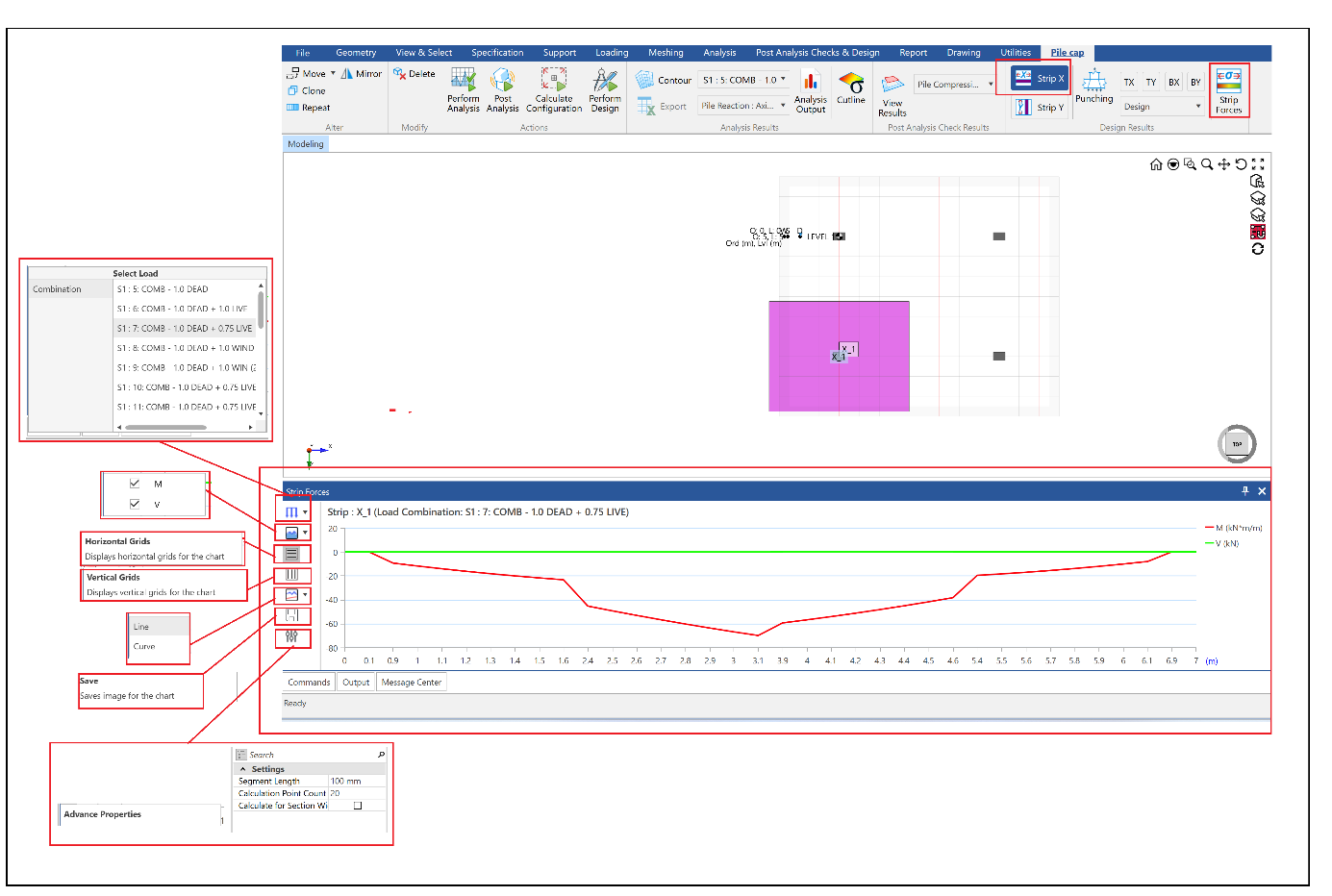This screenshot has height=896, width=1332.
Task: Open the Output tab at bottom
Action: 356,683
